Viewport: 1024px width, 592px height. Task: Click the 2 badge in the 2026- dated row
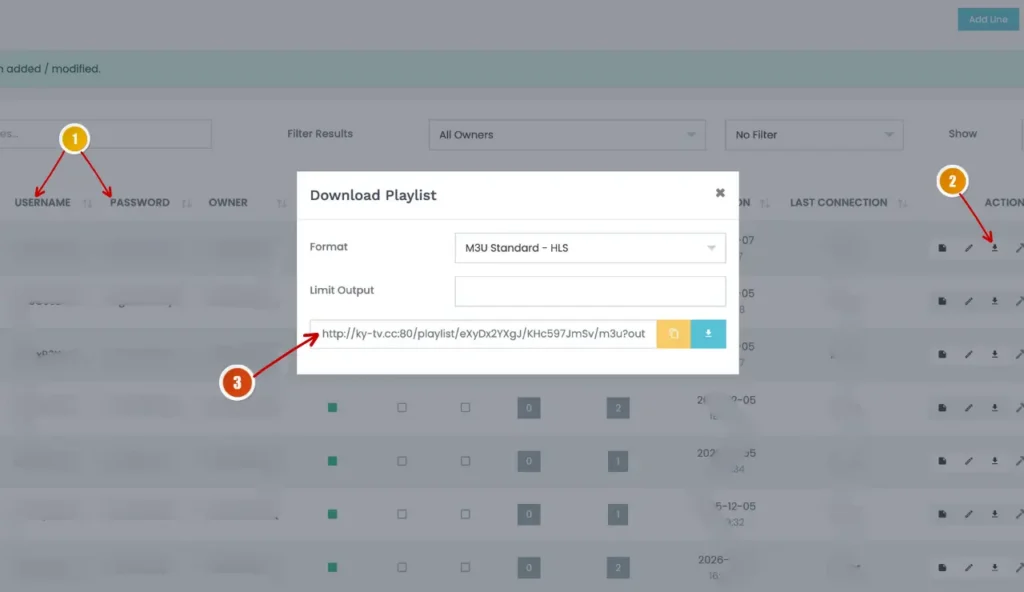[618, 568]
